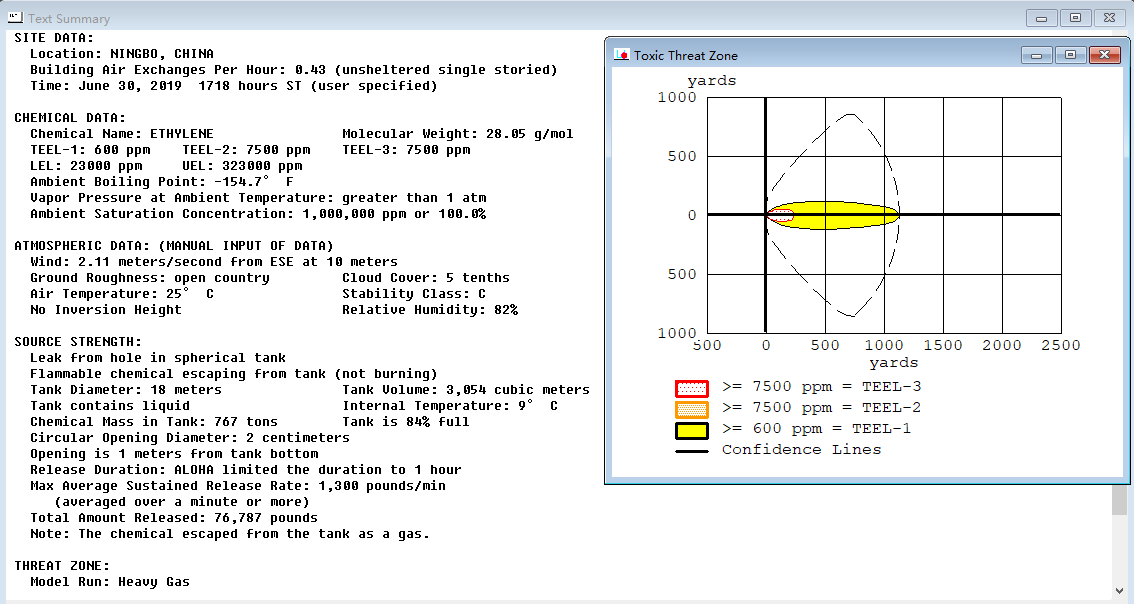This screenshot has width=1134, height=604.
Task: Click 'Max Average Sustained Release Rate' line
Action: coord(238,485)
